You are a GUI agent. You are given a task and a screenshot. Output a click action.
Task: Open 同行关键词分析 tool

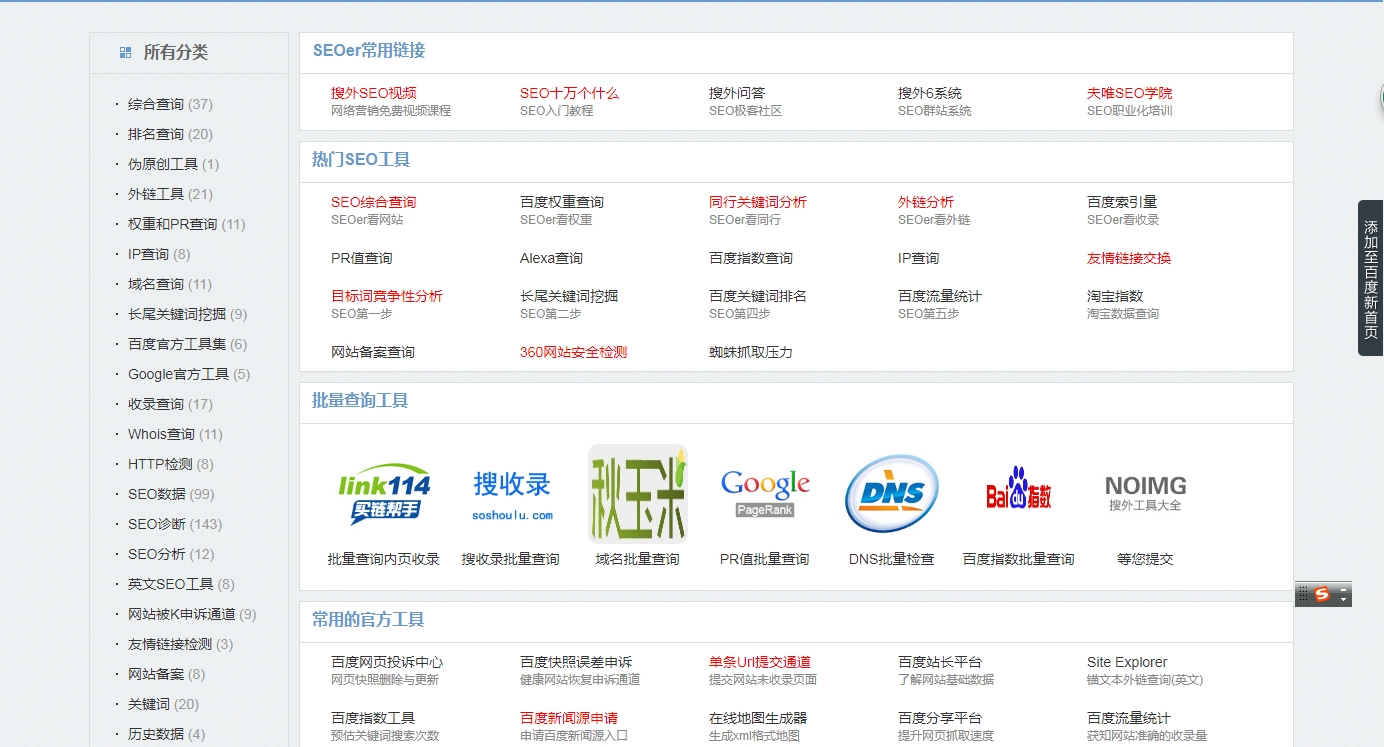(x=758, y=202)
